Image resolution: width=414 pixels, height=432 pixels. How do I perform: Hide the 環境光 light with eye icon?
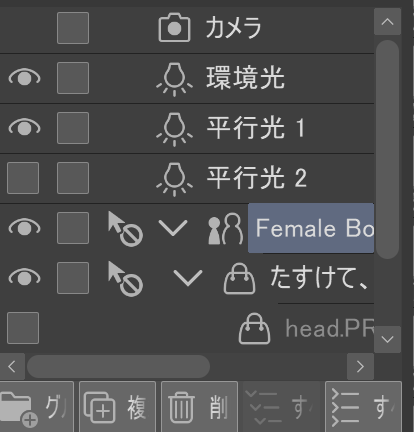click(24, 78)
